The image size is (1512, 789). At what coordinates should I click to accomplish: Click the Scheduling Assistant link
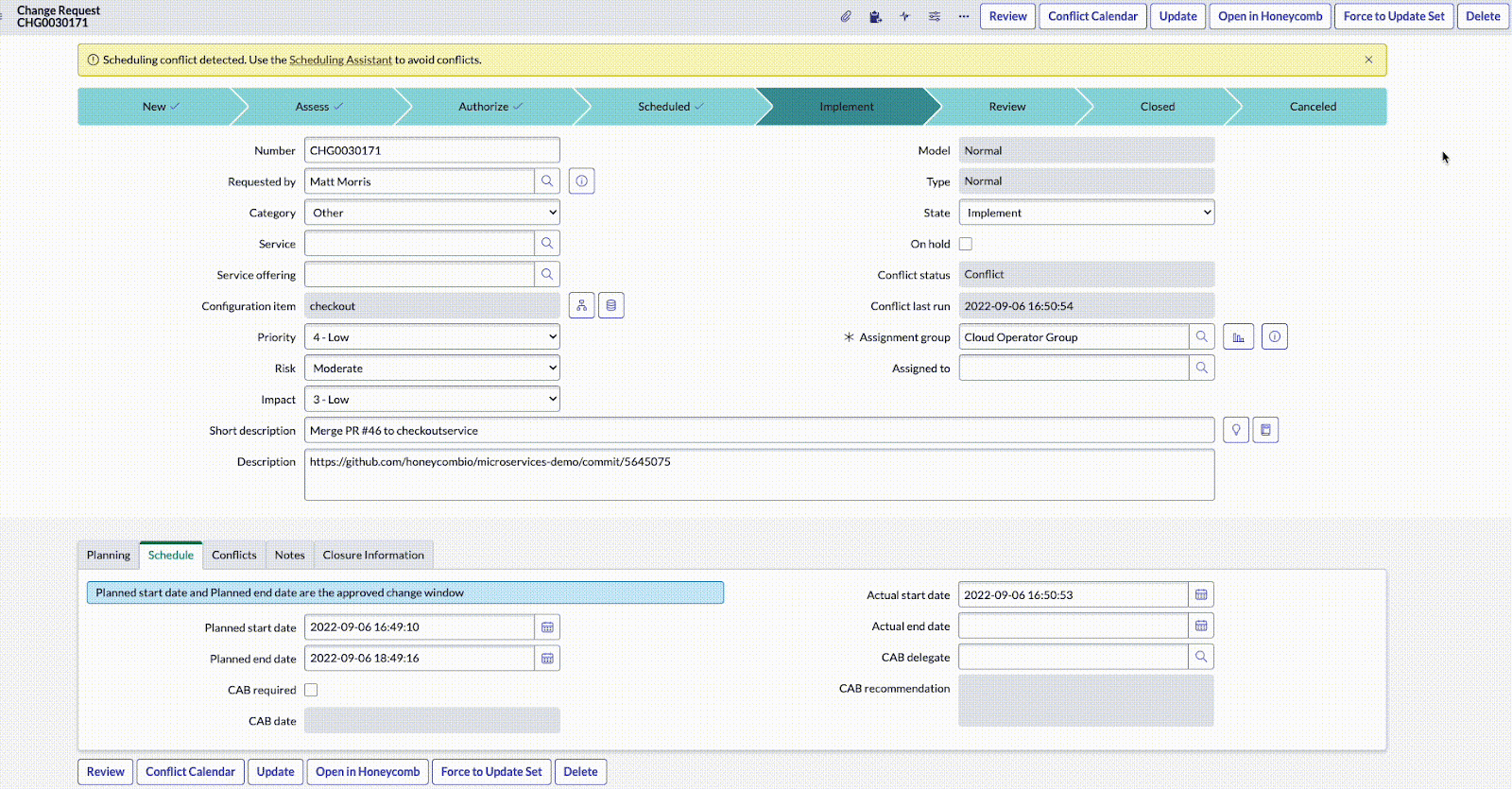(340, 60)
